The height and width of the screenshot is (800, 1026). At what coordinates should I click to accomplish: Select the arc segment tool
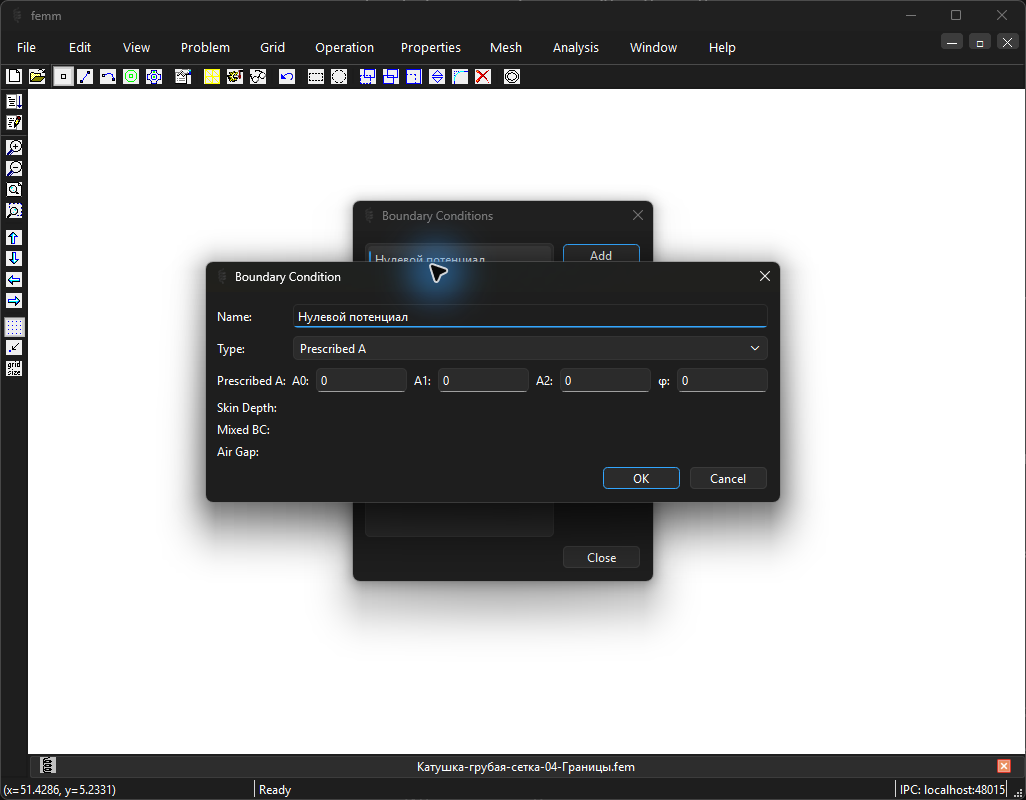[108, 77]
